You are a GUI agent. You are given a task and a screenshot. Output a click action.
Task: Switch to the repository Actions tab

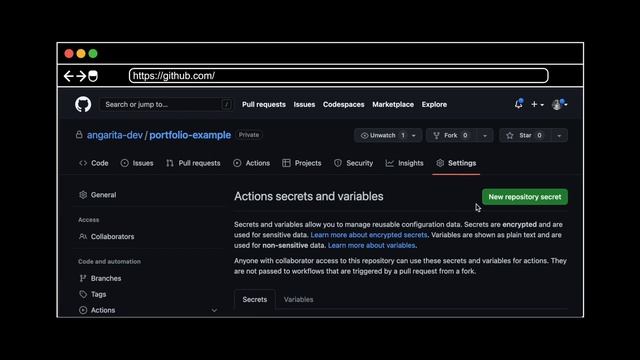click(x=252, y=163)
